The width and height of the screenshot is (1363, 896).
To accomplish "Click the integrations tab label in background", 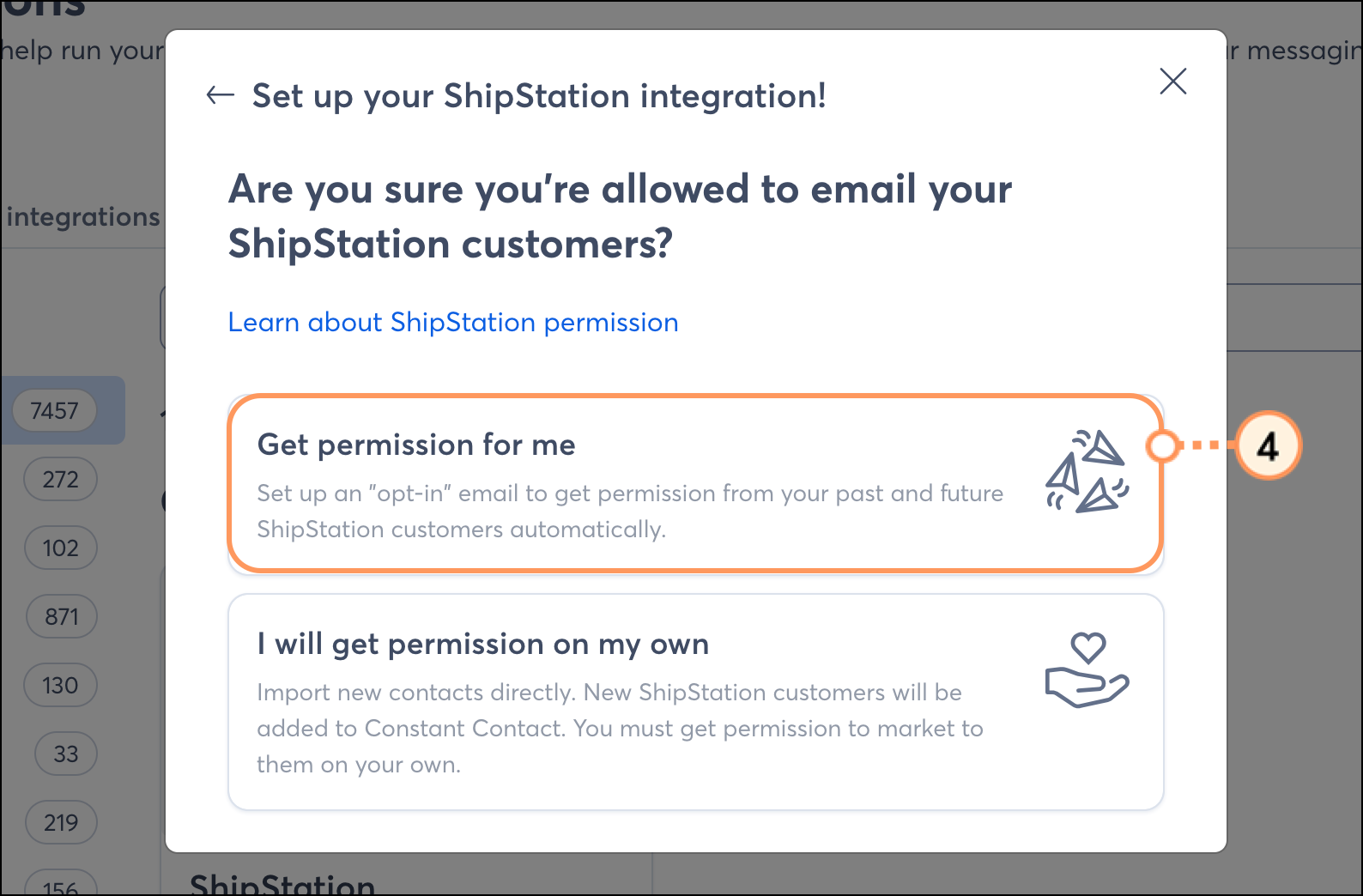I will point(82,217).
